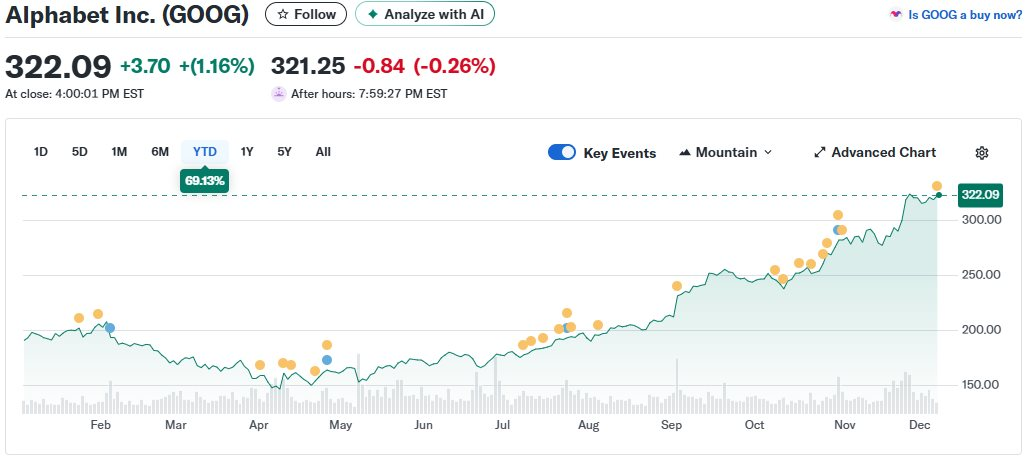Image resolution: width=1031 pixels, height=460 pixels.
Task: Click the orange event marker near September
Action: 677,286
